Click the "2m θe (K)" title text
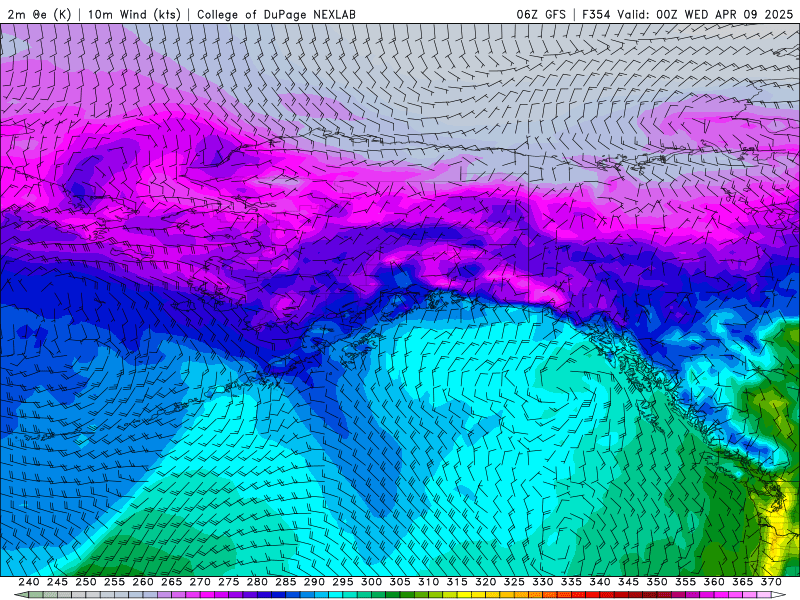The image size is (800, 600). (39, 14)
